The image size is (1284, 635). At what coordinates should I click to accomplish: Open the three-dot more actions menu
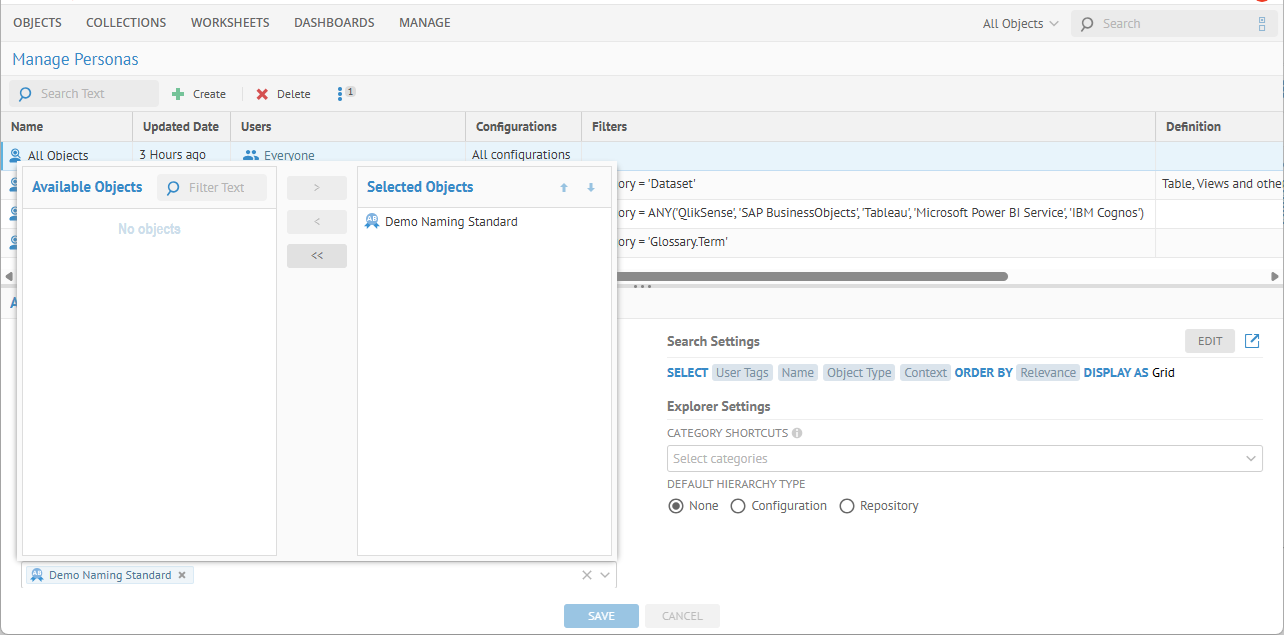pos(340,94)
